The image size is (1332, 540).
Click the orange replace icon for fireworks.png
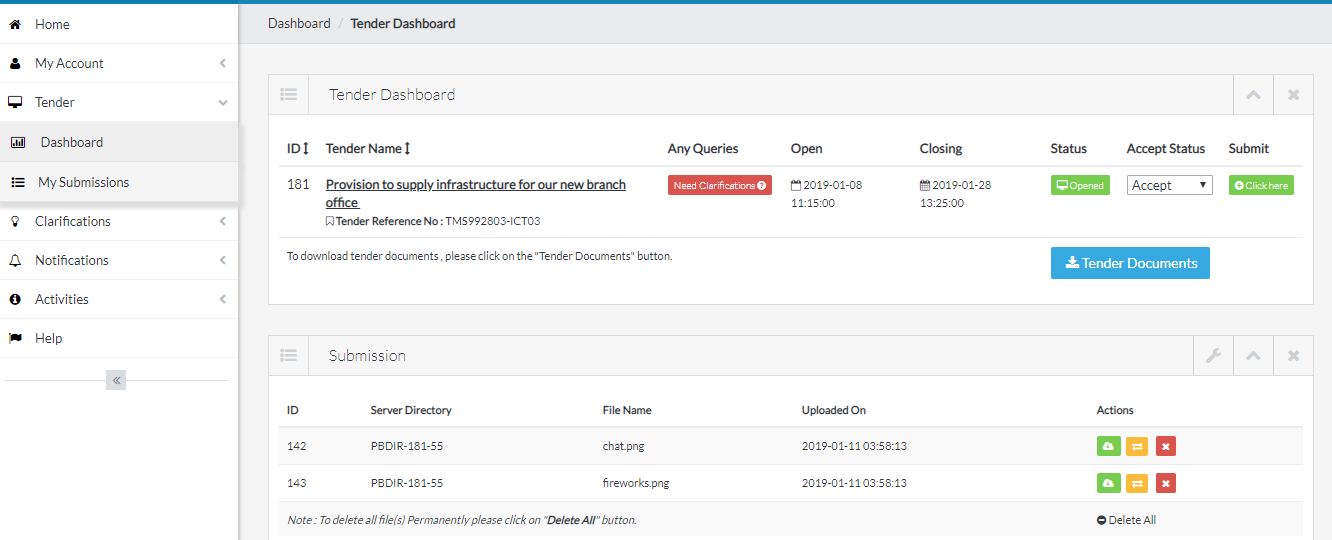[1137, 484]
